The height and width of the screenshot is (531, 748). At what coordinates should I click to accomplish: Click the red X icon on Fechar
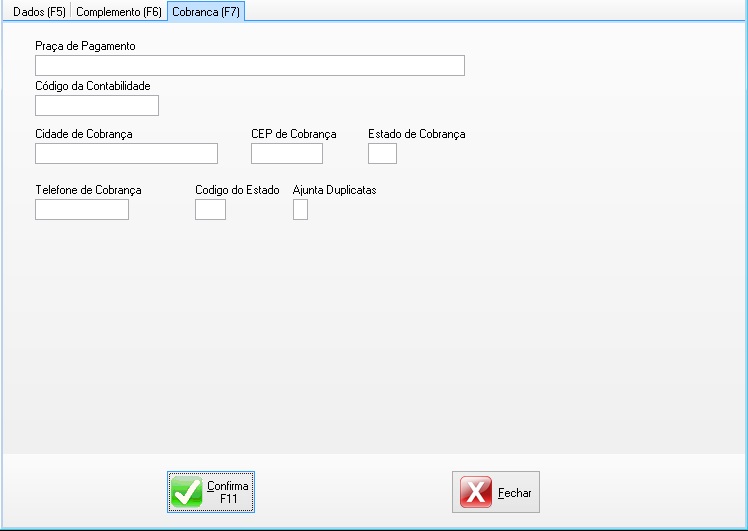click(476, 493)
